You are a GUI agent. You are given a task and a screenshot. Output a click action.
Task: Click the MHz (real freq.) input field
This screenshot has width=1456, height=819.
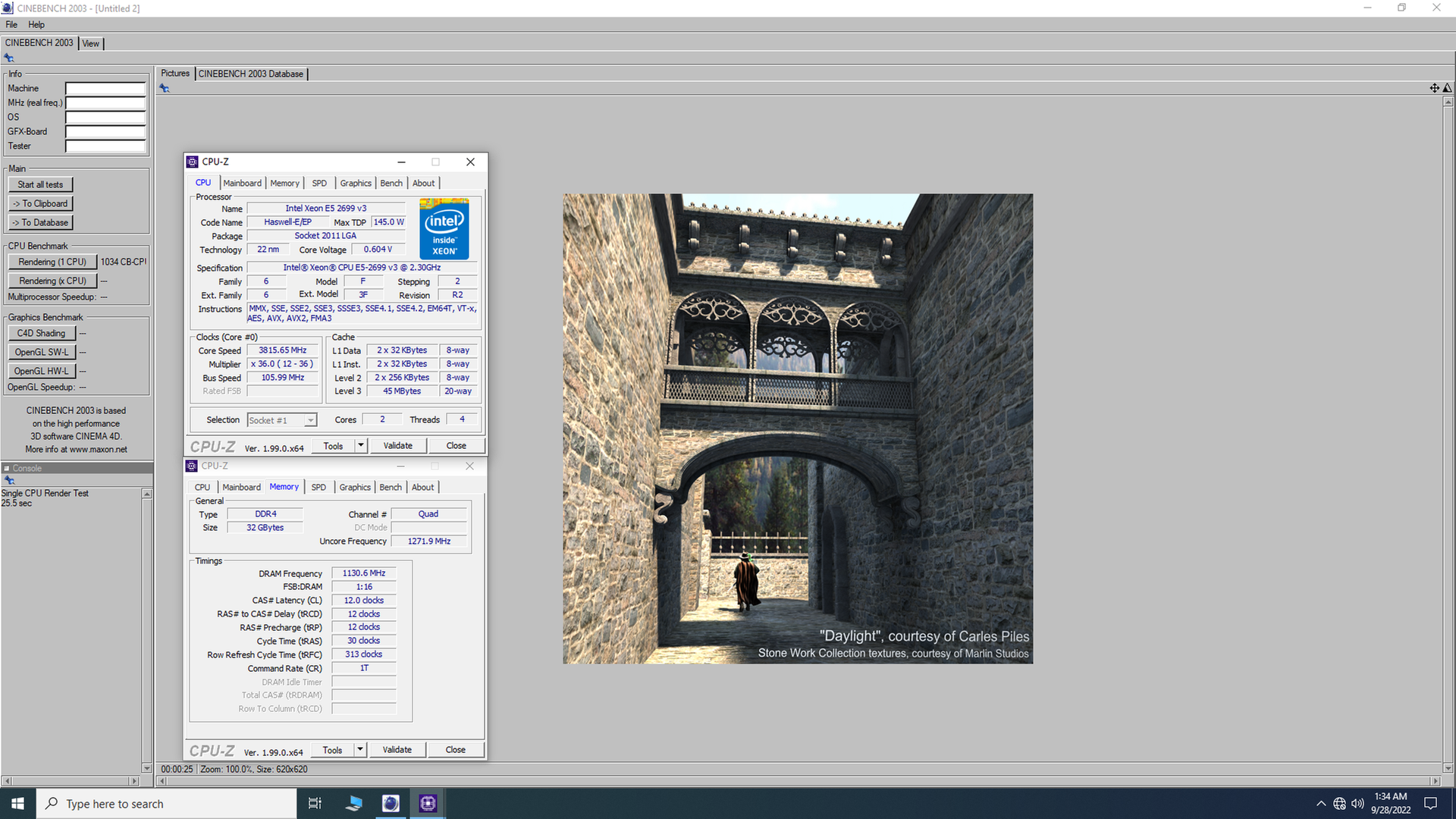(105, 102)
